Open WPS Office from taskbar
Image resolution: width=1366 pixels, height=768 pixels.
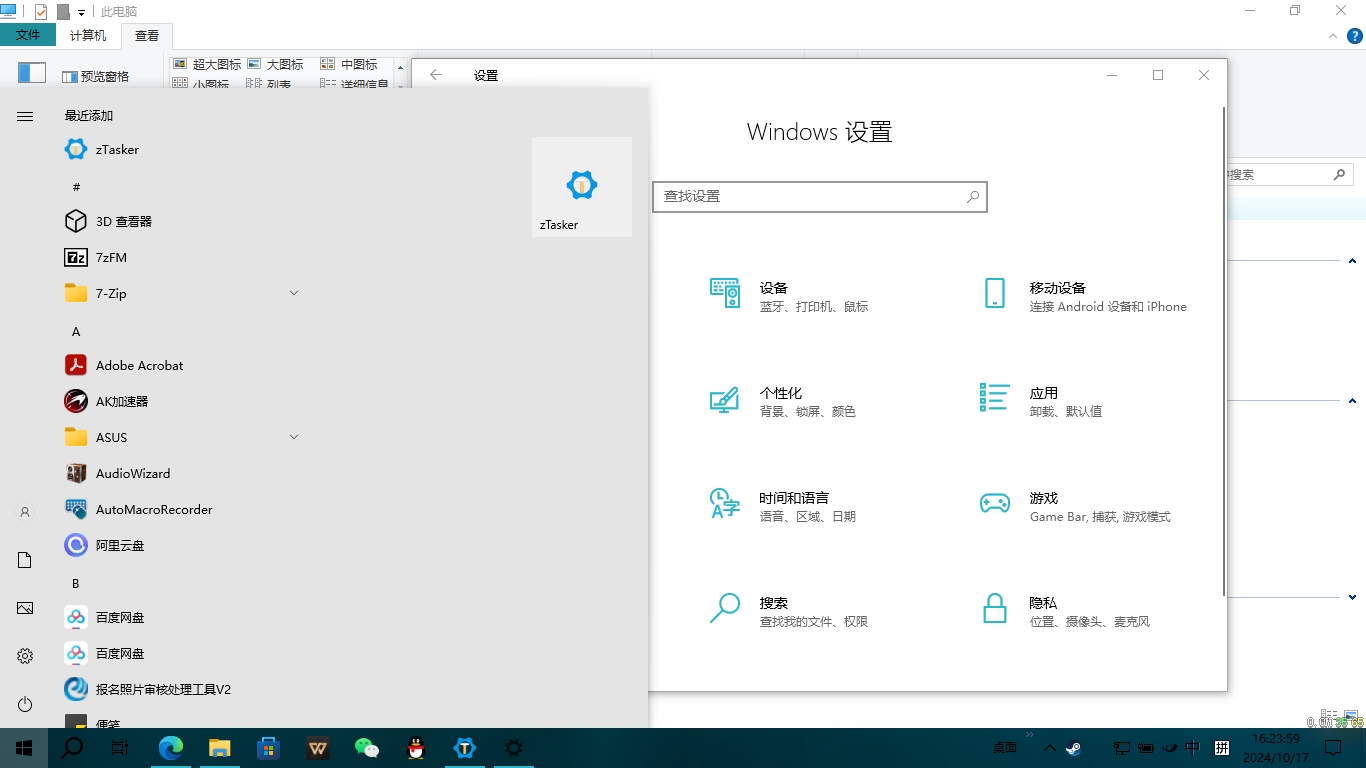pos(318,747)
